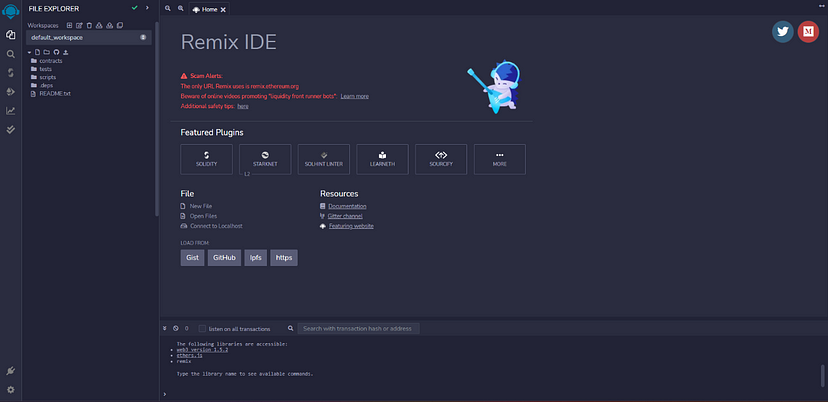Create new folder icon in file tree
This screenshot has height=402, width=828.
46,52
